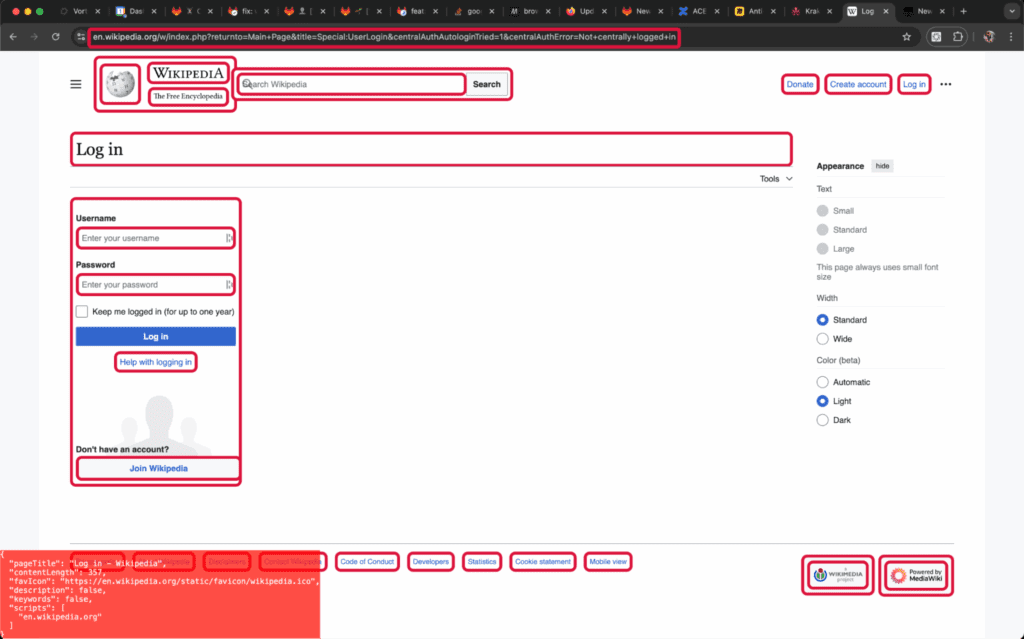Select the Dark color scheme option
The width and height of the screenshot is (1024, 639).
[x=820, y=419]
